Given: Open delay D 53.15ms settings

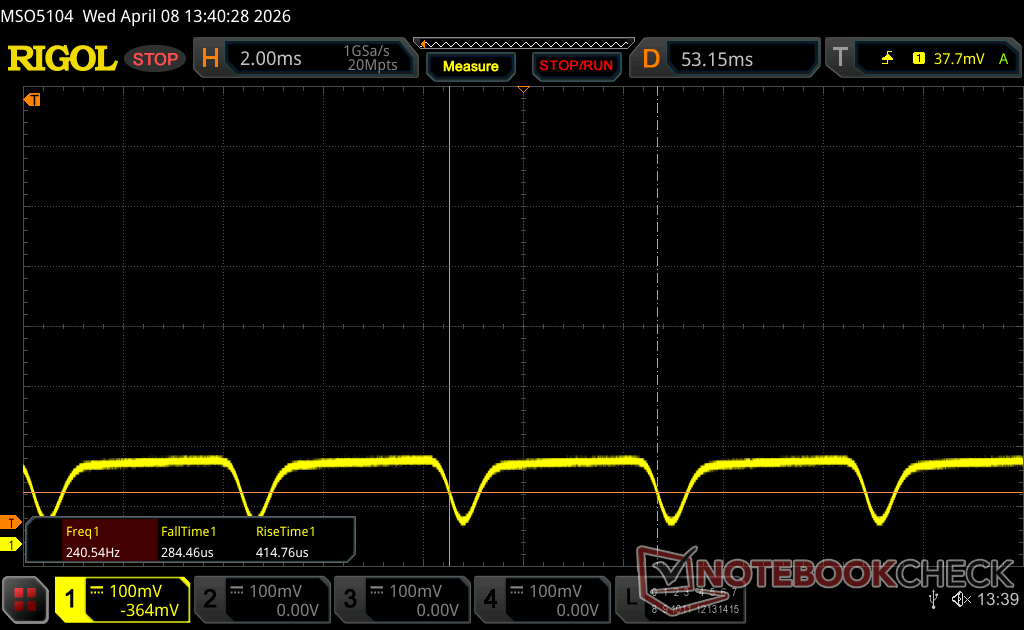Looking at the screenshot, I should 727,59.
